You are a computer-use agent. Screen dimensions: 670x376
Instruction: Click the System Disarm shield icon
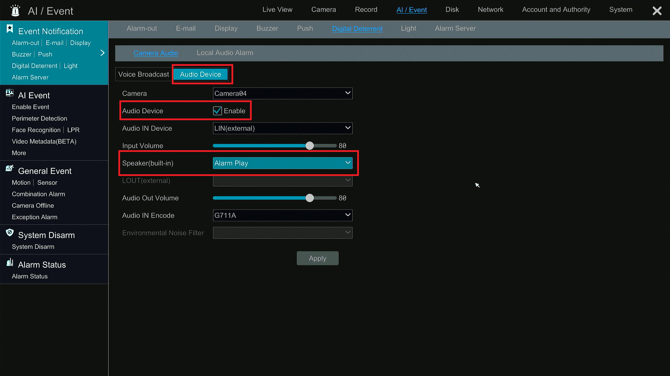click(9, 233)
